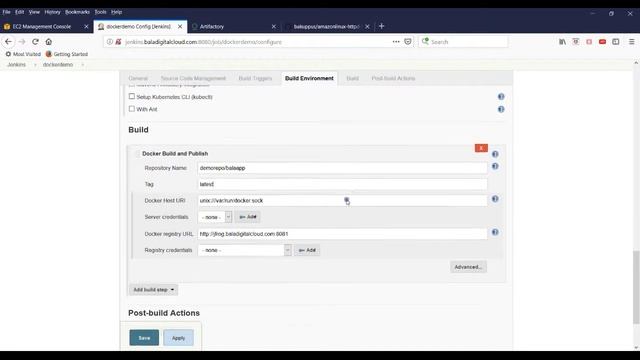Viewport: 640px width, 360px height.
Task: Open the Bookmarks menu
Action: 77,12
